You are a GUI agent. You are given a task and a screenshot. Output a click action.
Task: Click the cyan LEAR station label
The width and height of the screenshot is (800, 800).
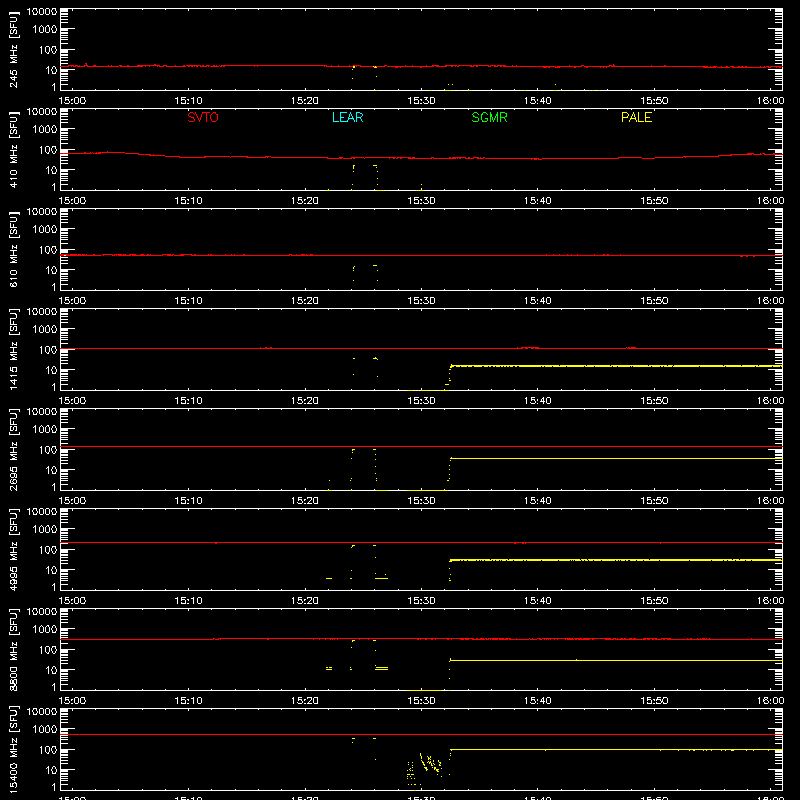(x=347, y=117)
